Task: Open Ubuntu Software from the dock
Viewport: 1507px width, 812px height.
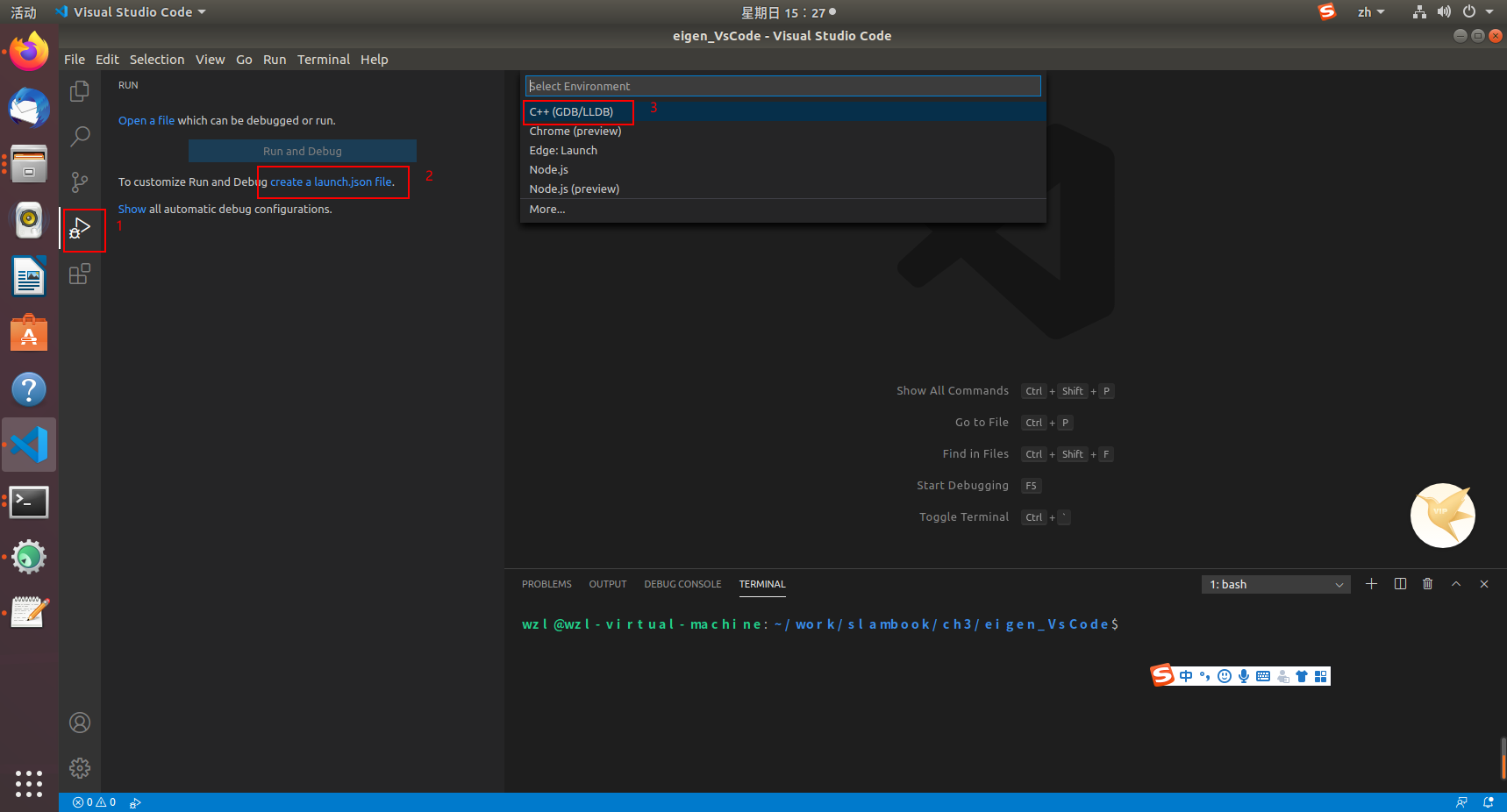Action: click(x=29, y=332)
